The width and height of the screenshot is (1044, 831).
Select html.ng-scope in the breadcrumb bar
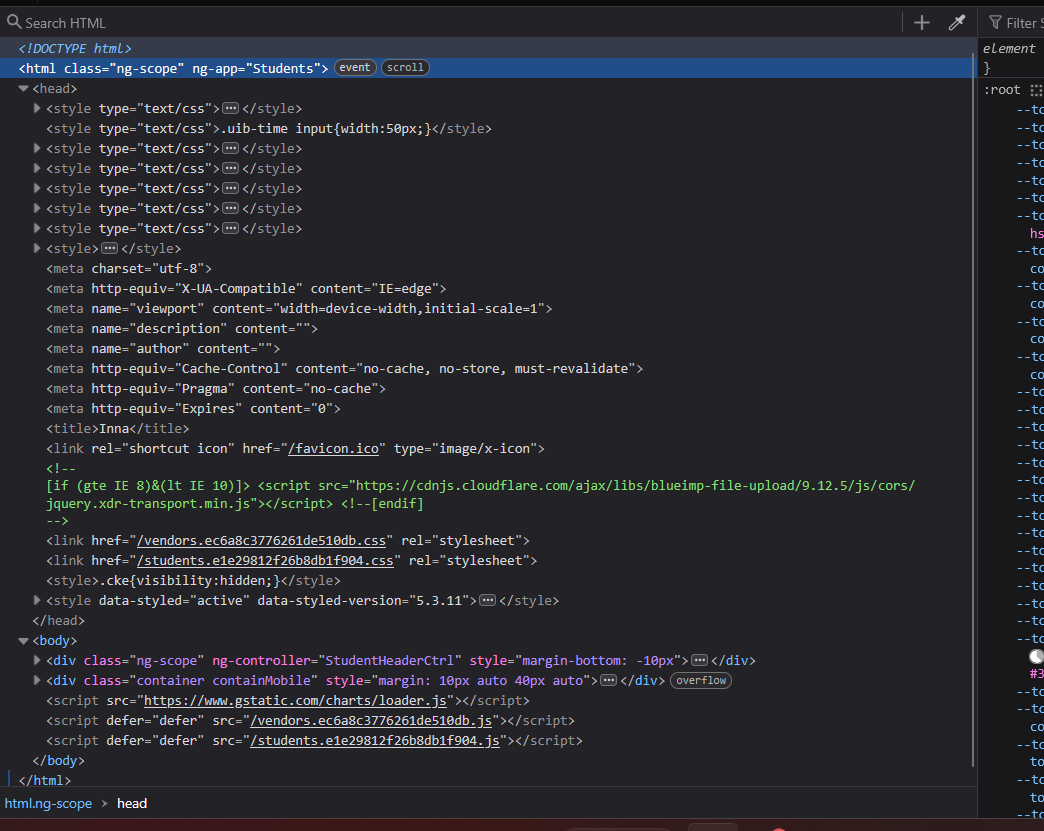point(48,804)
